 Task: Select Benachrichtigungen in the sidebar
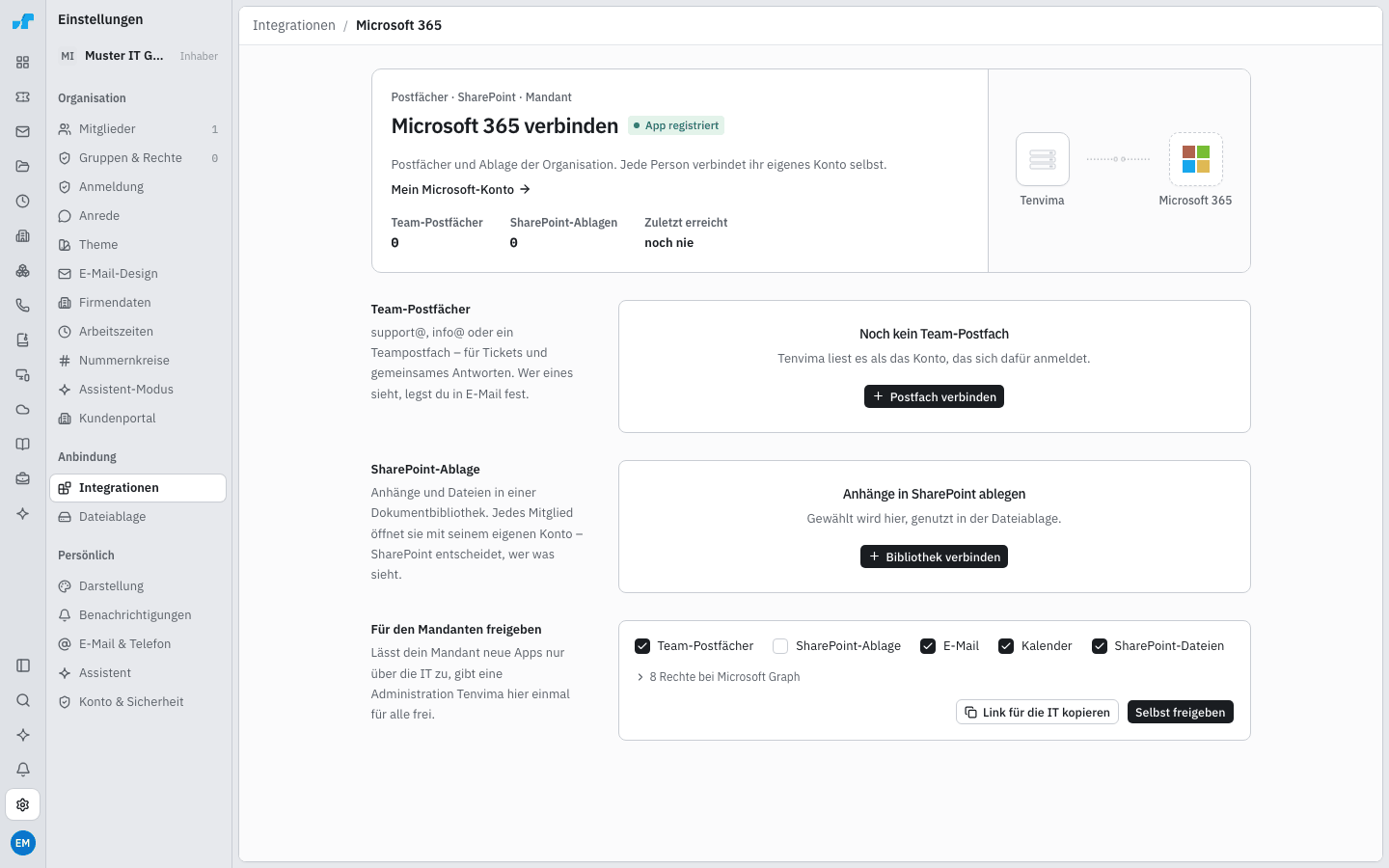point(138,615)
